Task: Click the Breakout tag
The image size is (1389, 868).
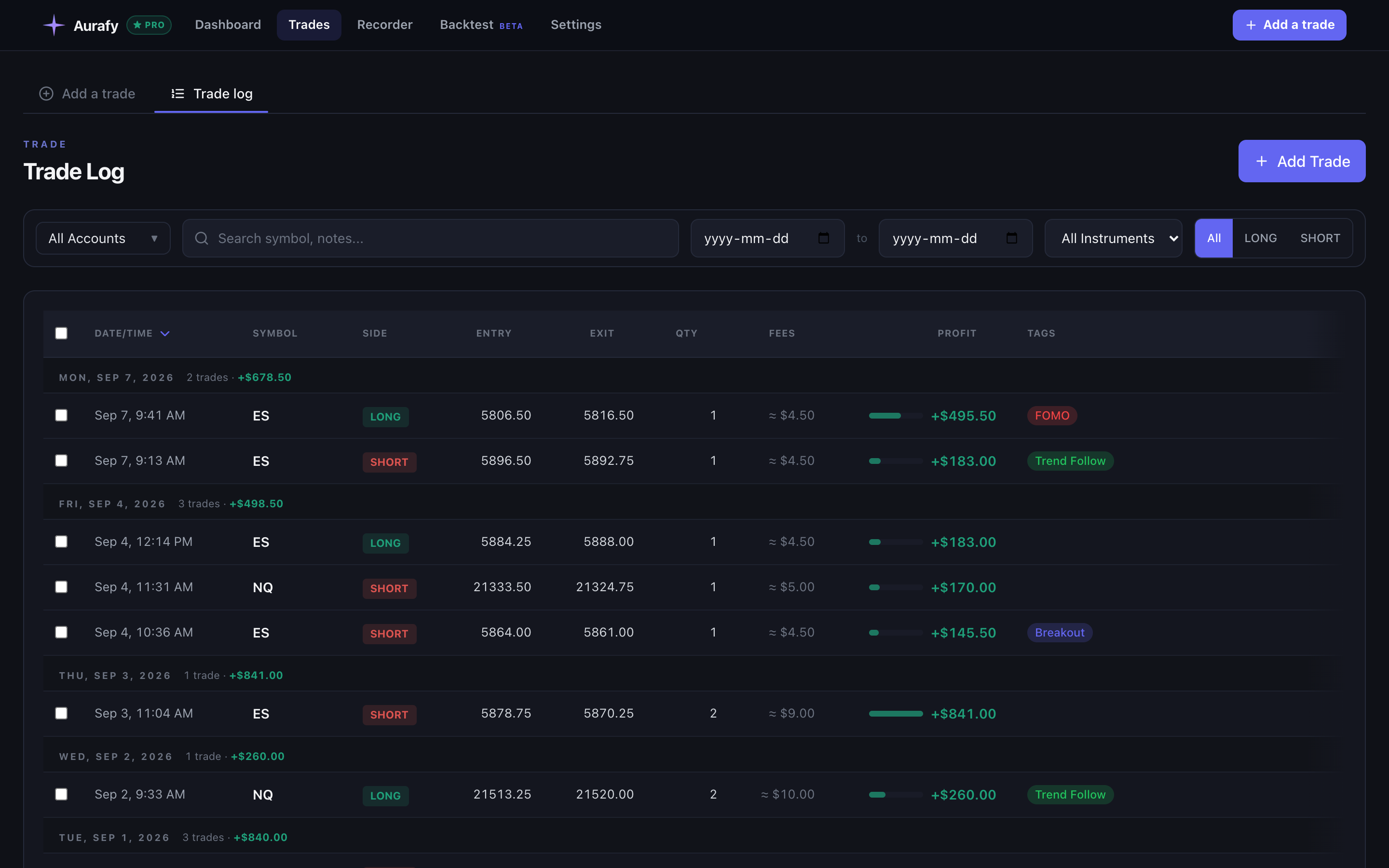Action: pyautogui.click(x=1060, y=633)
